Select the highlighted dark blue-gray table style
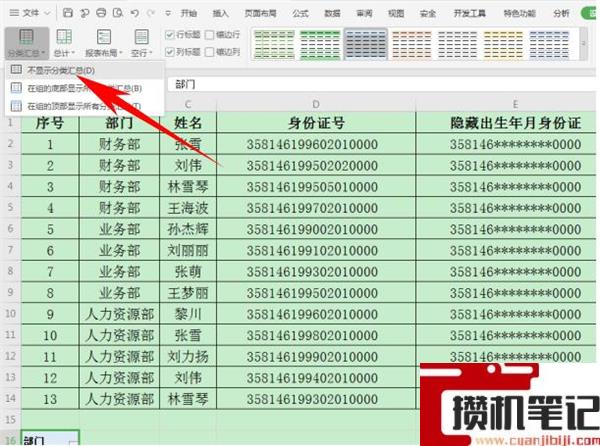 [366, 45]
